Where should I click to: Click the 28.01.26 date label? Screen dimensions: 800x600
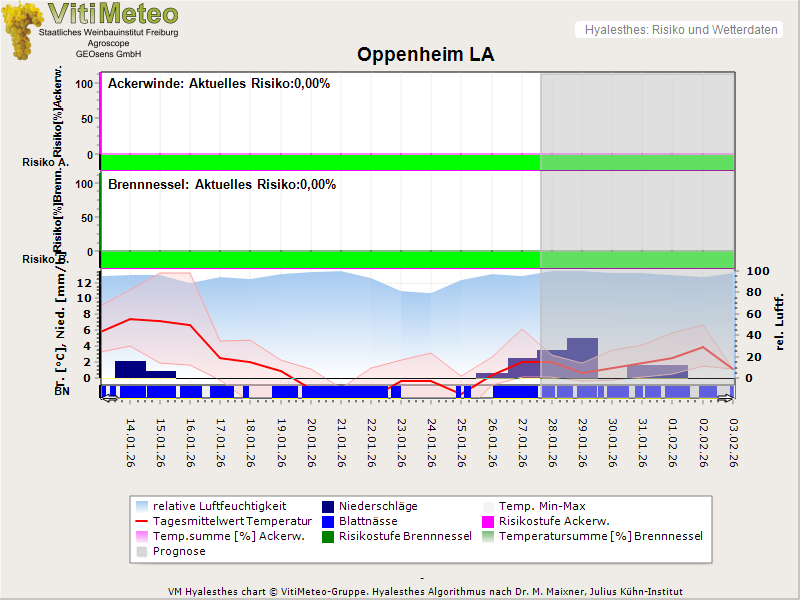click(x=551, y=442)
